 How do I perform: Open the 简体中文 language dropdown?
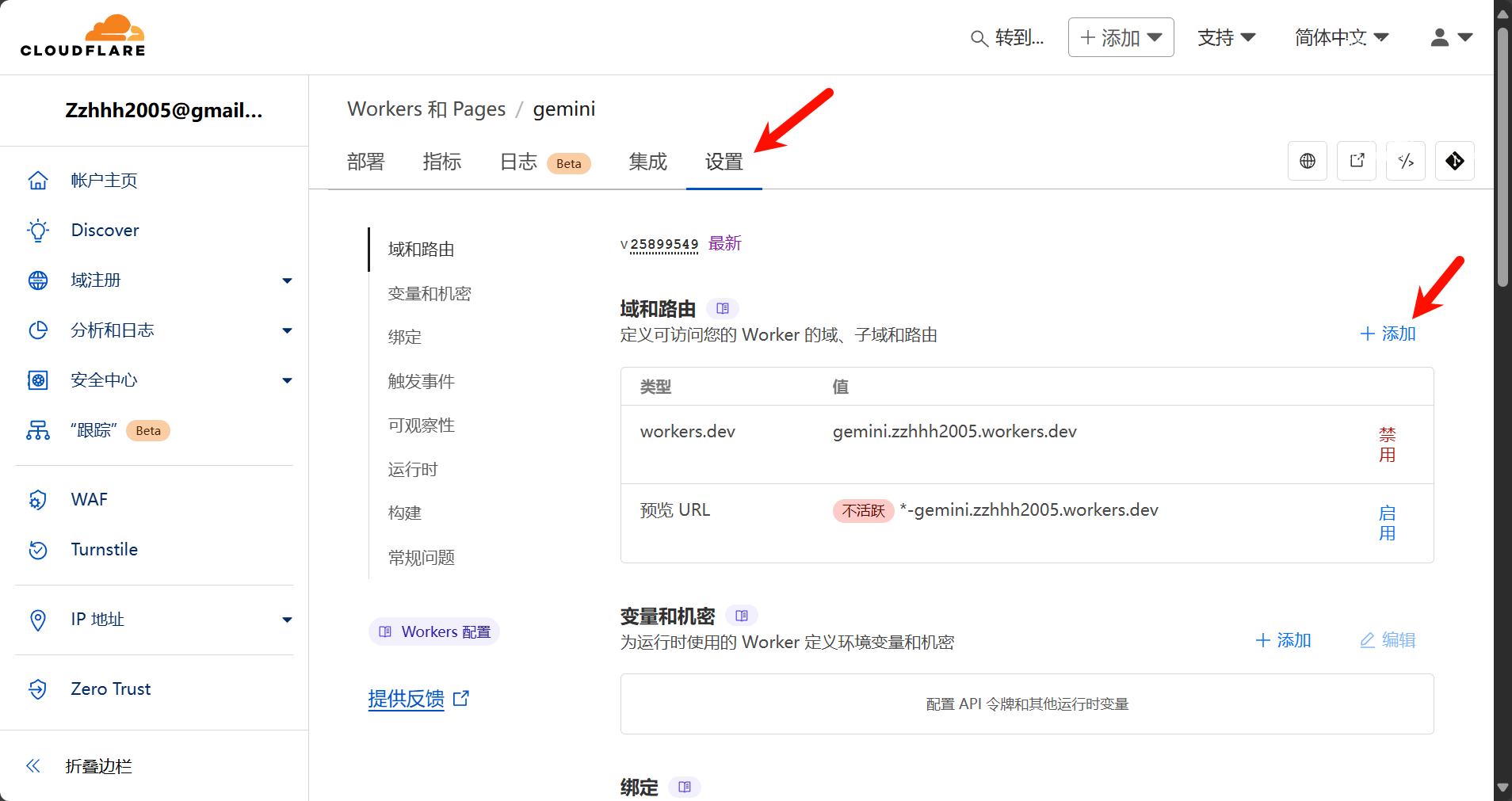[x=1342, y=37]
